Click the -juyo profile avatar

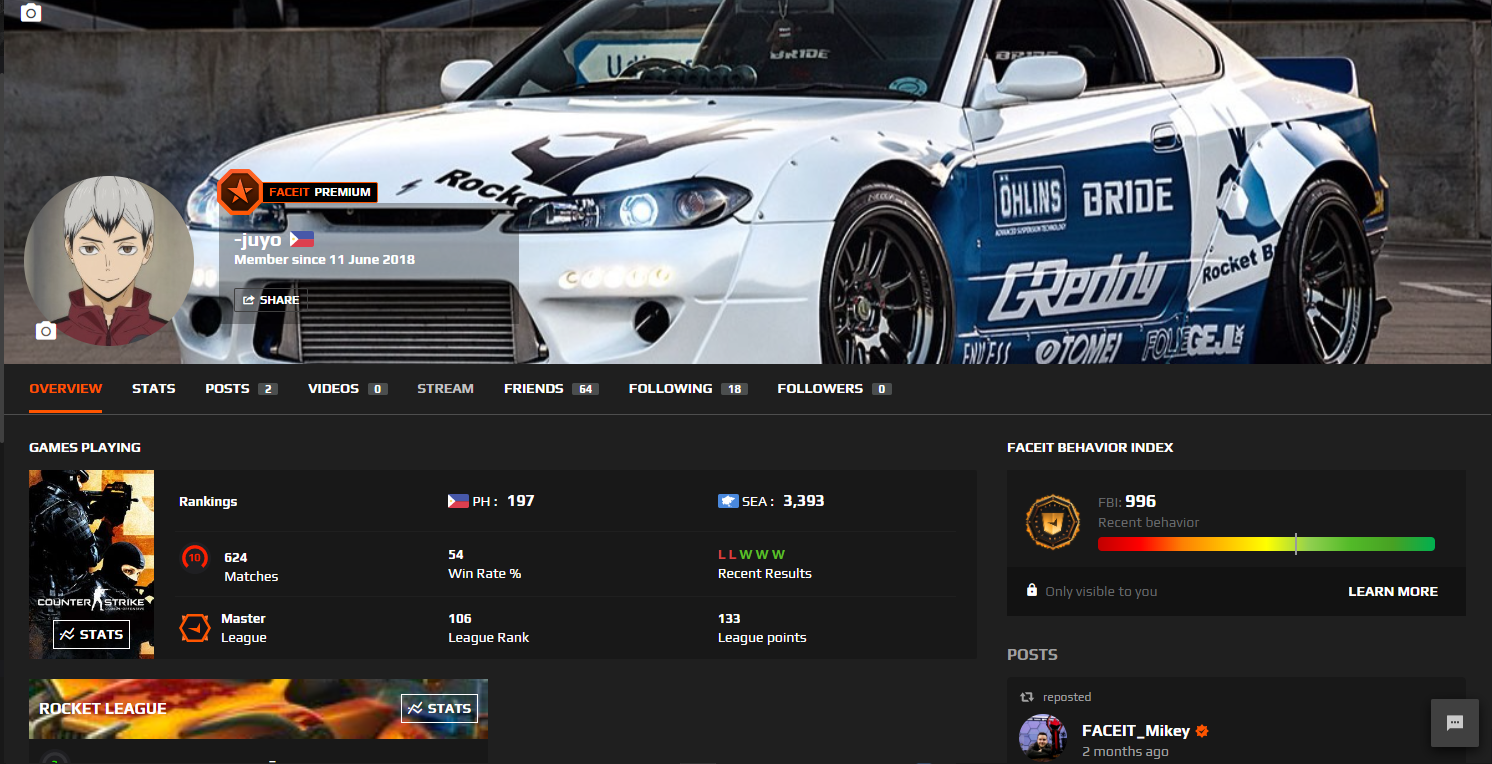tap(109, 261)
